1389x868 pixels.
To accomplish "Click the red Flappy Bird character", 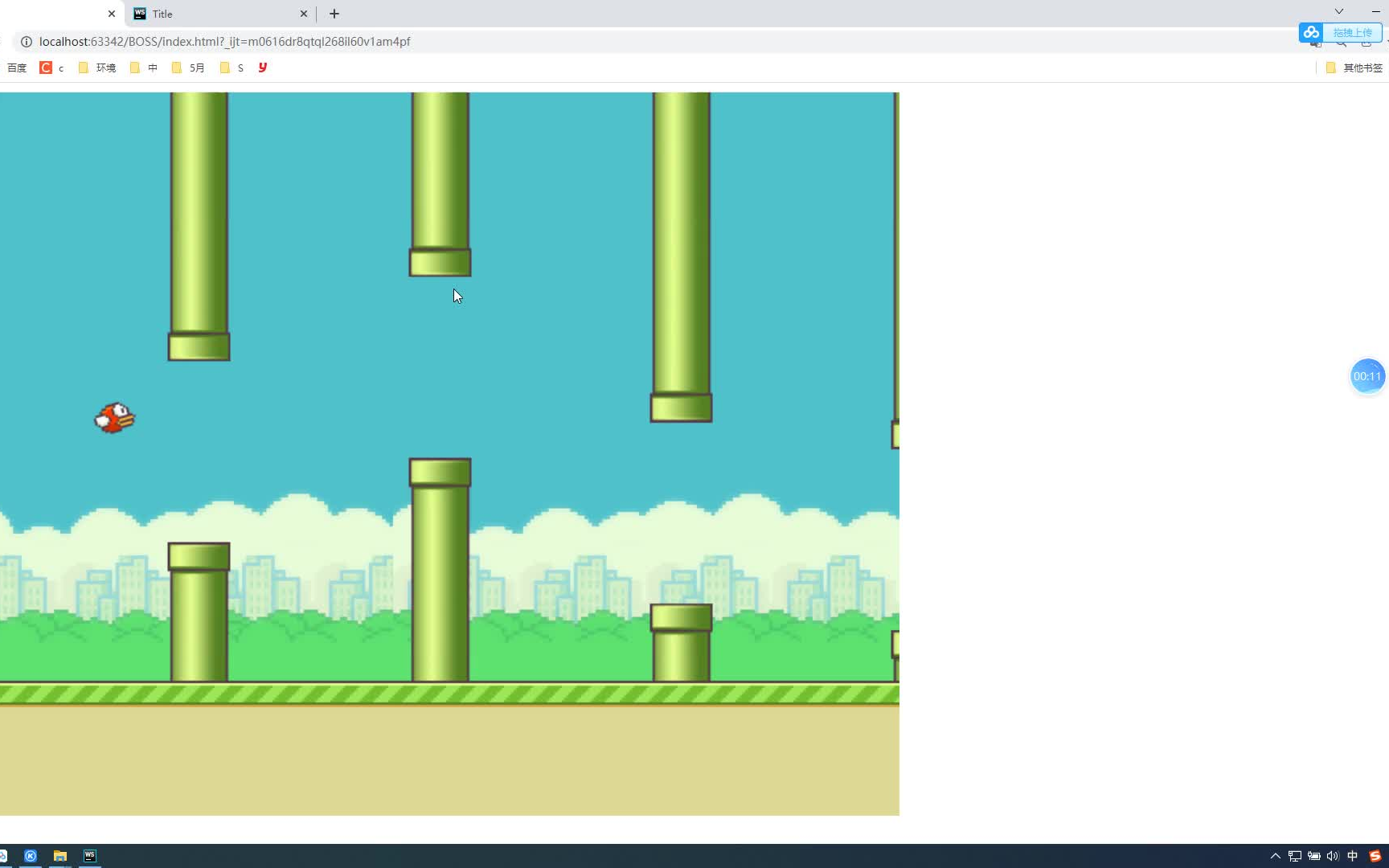I will 115,418.
